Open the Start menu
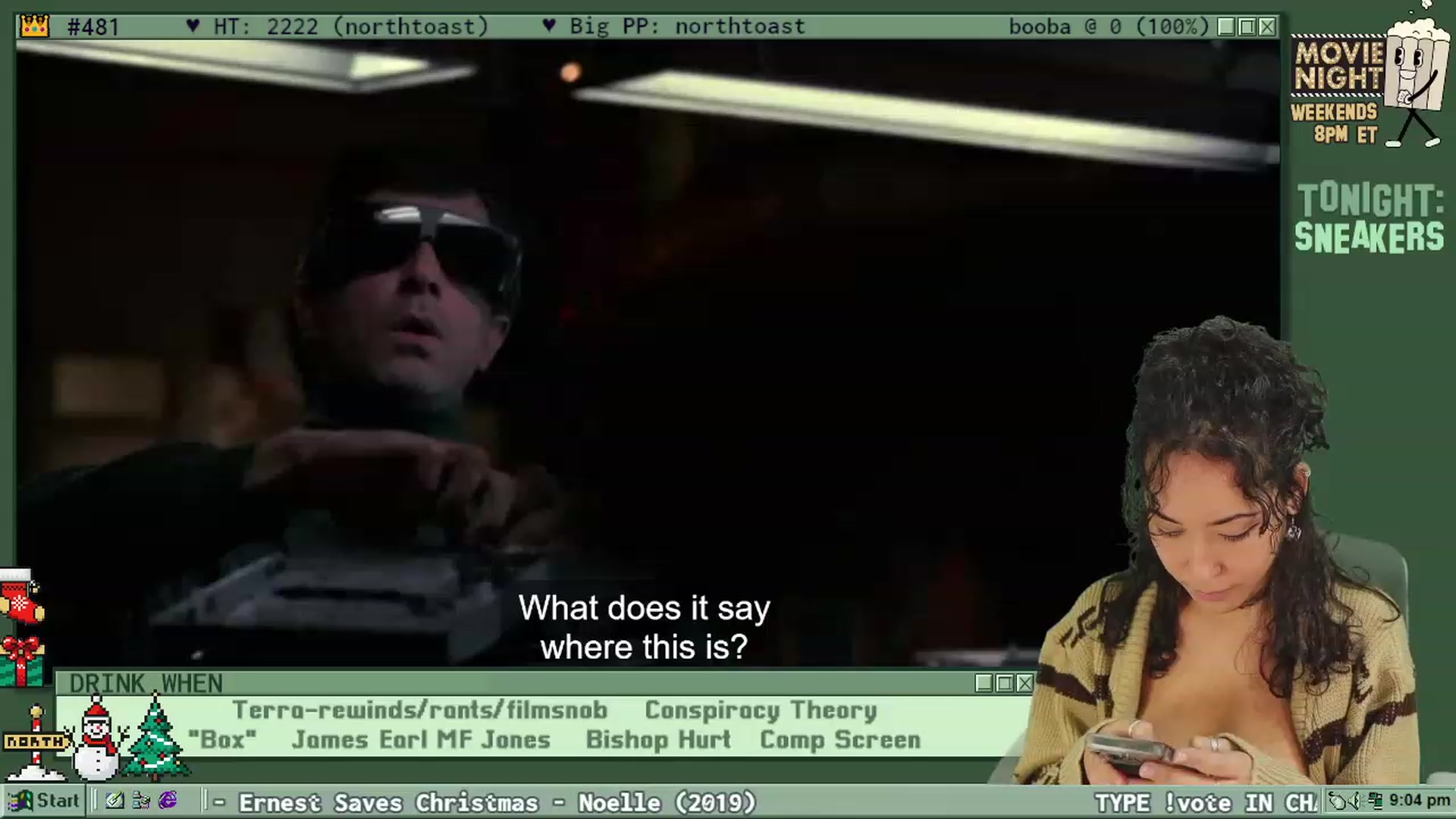The height and width of the screenshot is (819, 1456). pos(44,801)
